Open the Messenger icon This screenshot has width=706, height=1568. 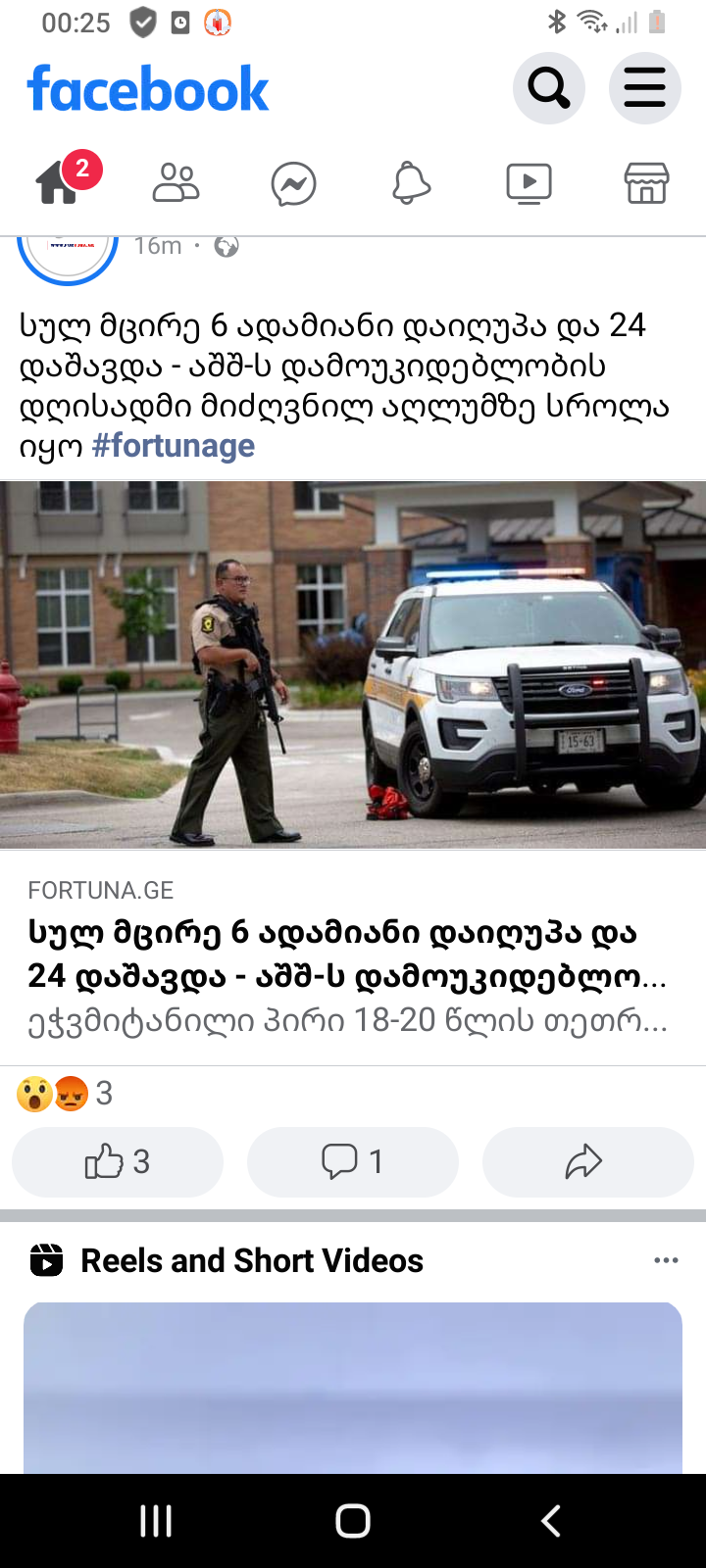point(294,184)
